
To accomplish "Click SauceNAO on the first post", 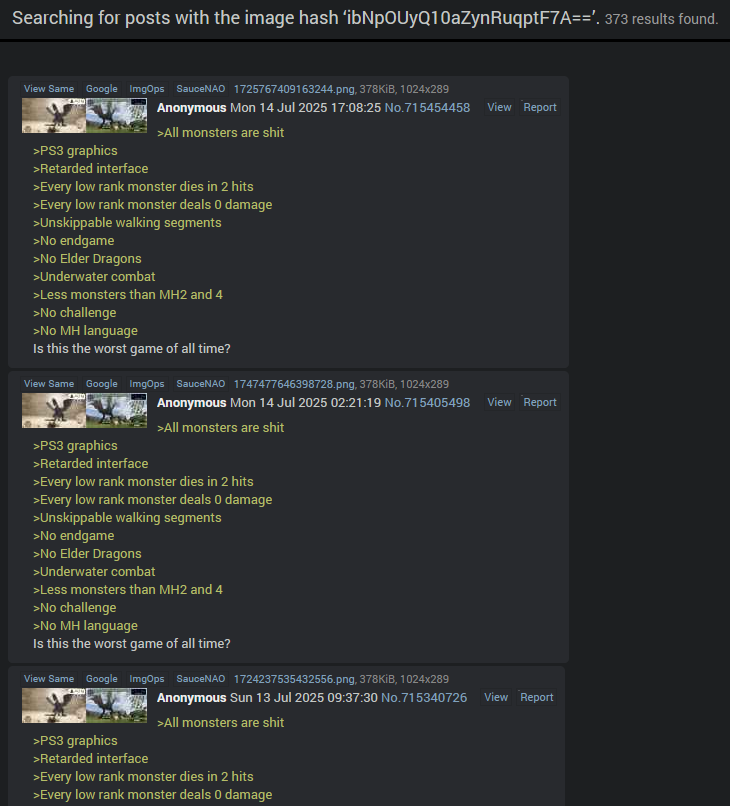I will (200, 89).
